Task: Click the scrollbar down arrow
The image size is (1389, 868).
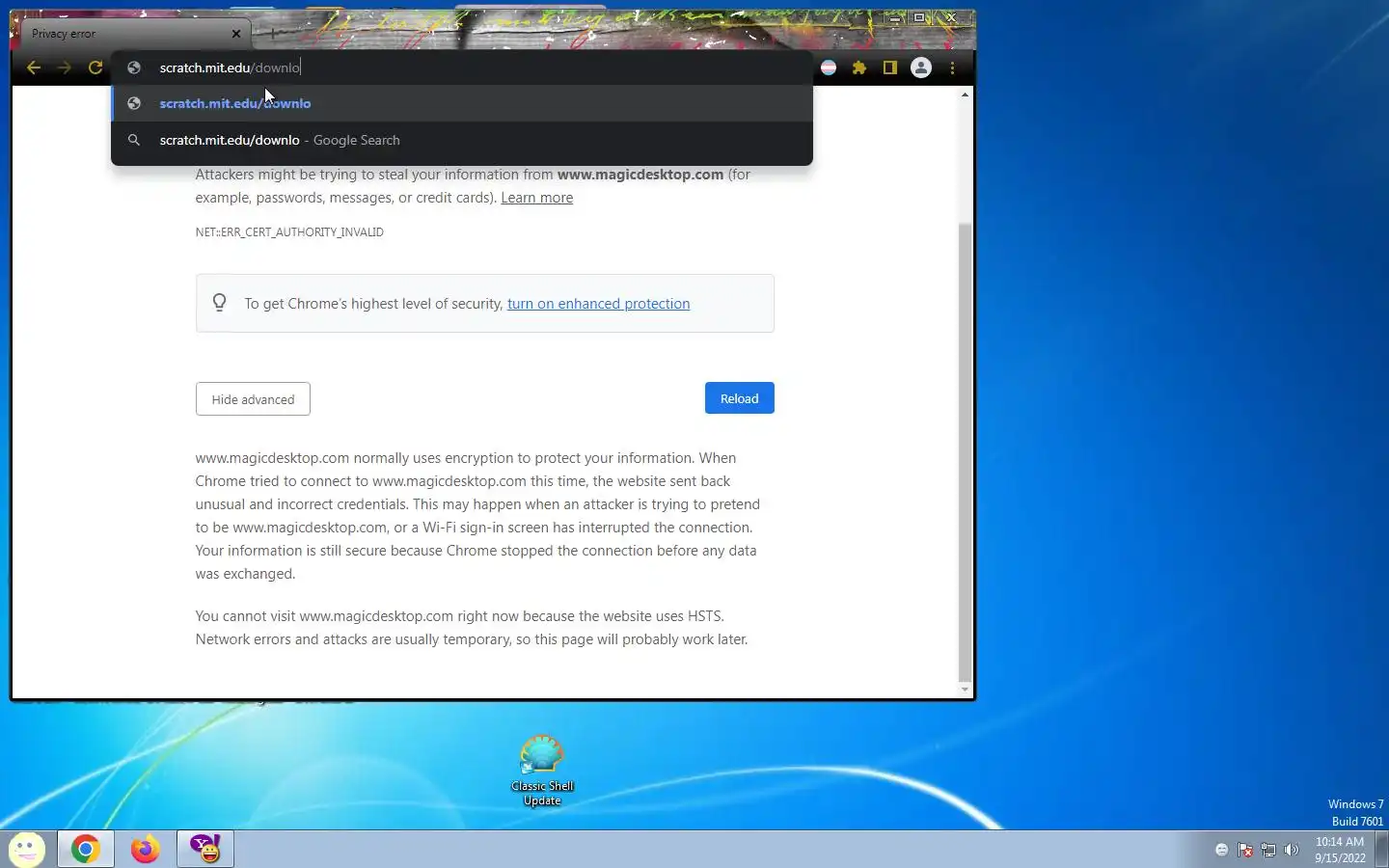Action: pos(965,690)
